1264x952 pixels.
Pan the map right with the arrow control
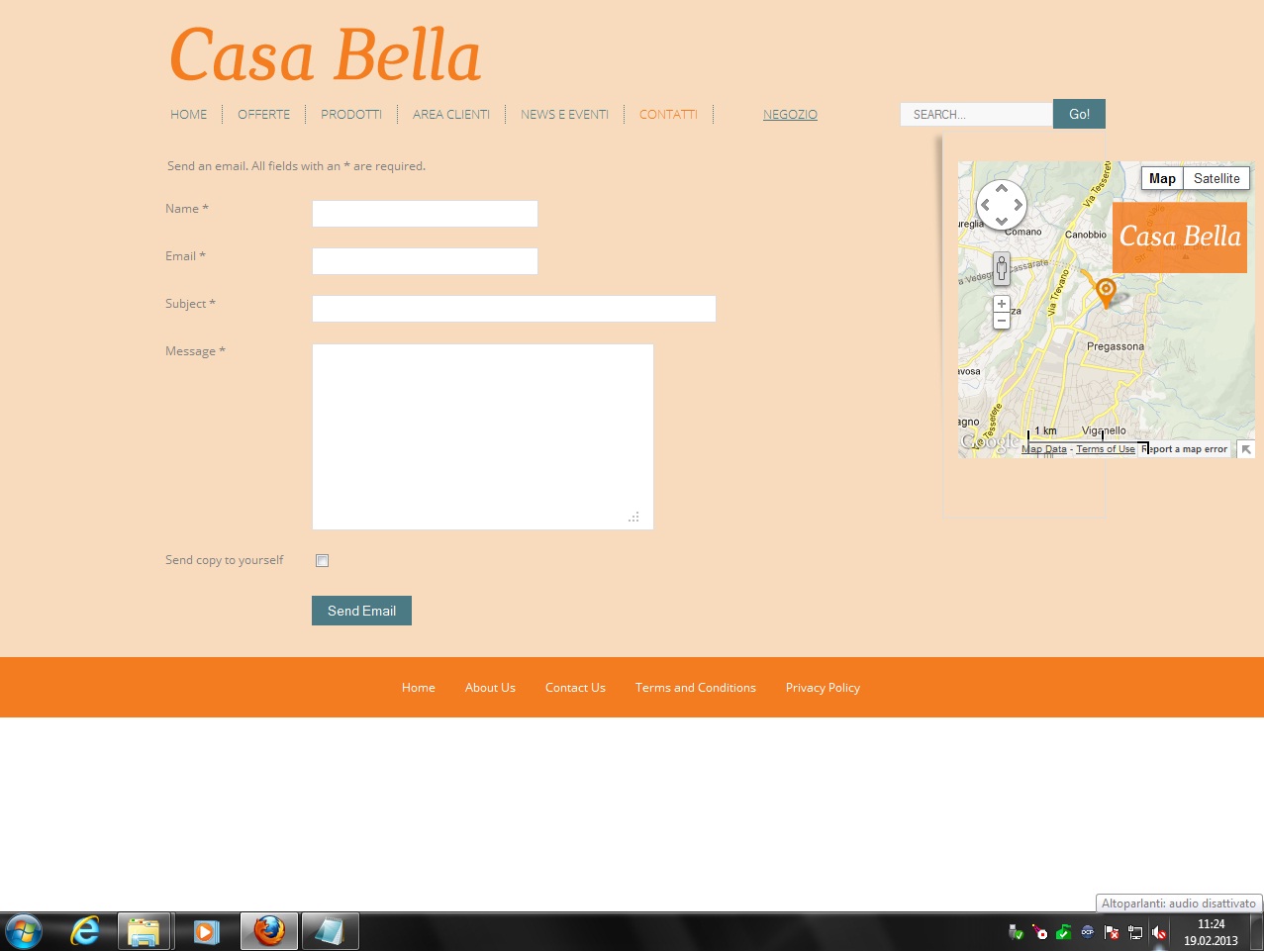(1019, 205)
